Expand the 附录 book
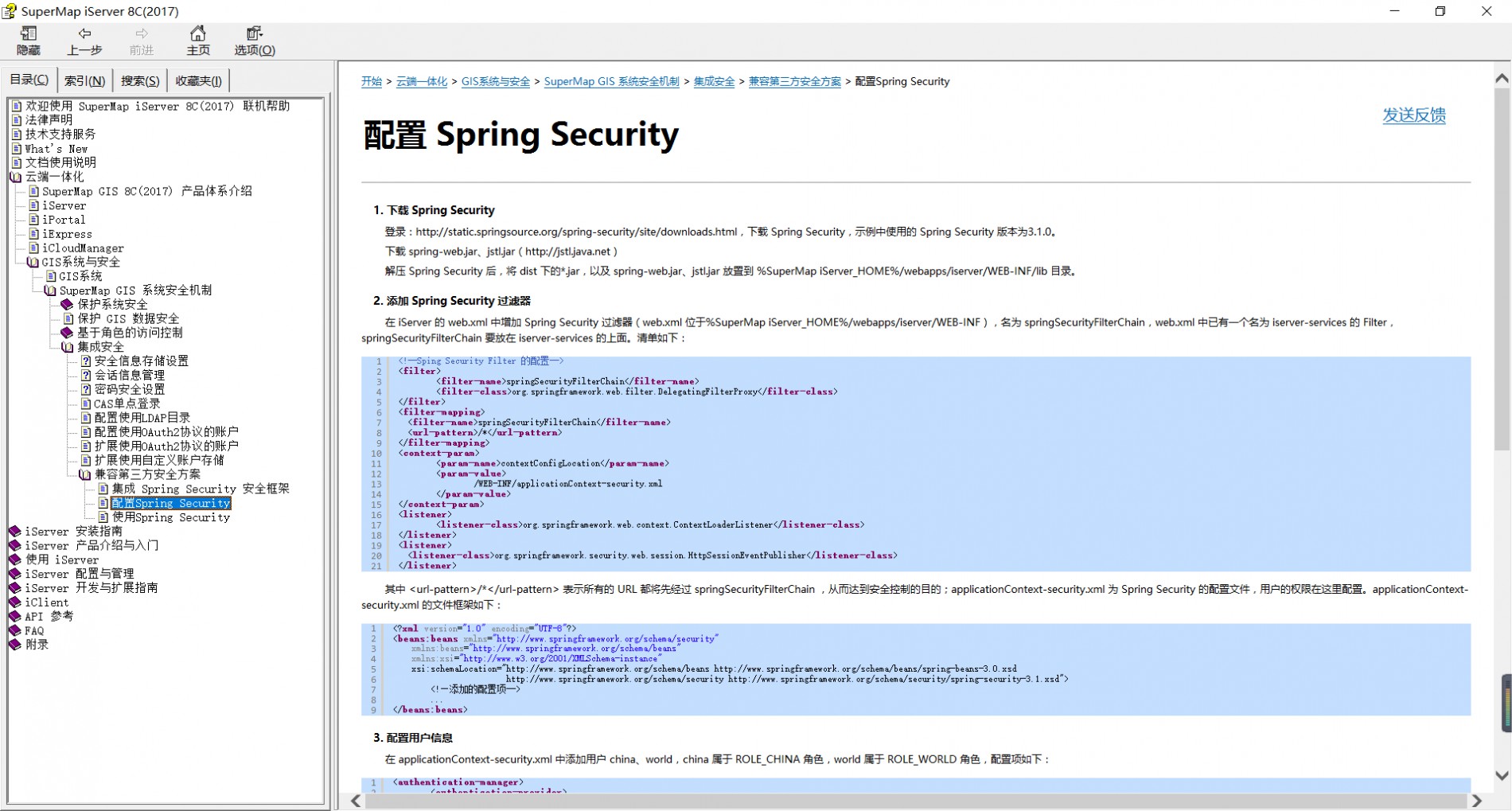Screen dimensions: 1512x811 tap(15, 645)
